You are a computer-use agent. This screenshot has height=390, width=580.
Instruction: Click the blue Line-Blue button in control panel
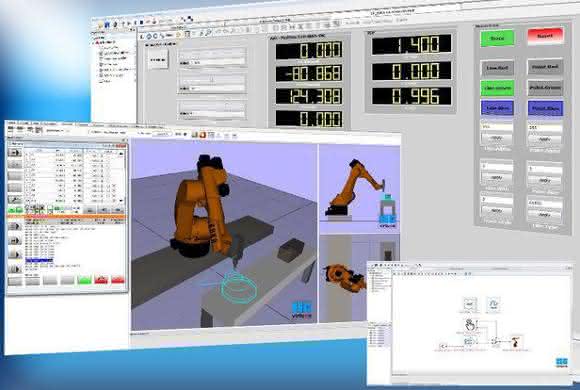497,108
